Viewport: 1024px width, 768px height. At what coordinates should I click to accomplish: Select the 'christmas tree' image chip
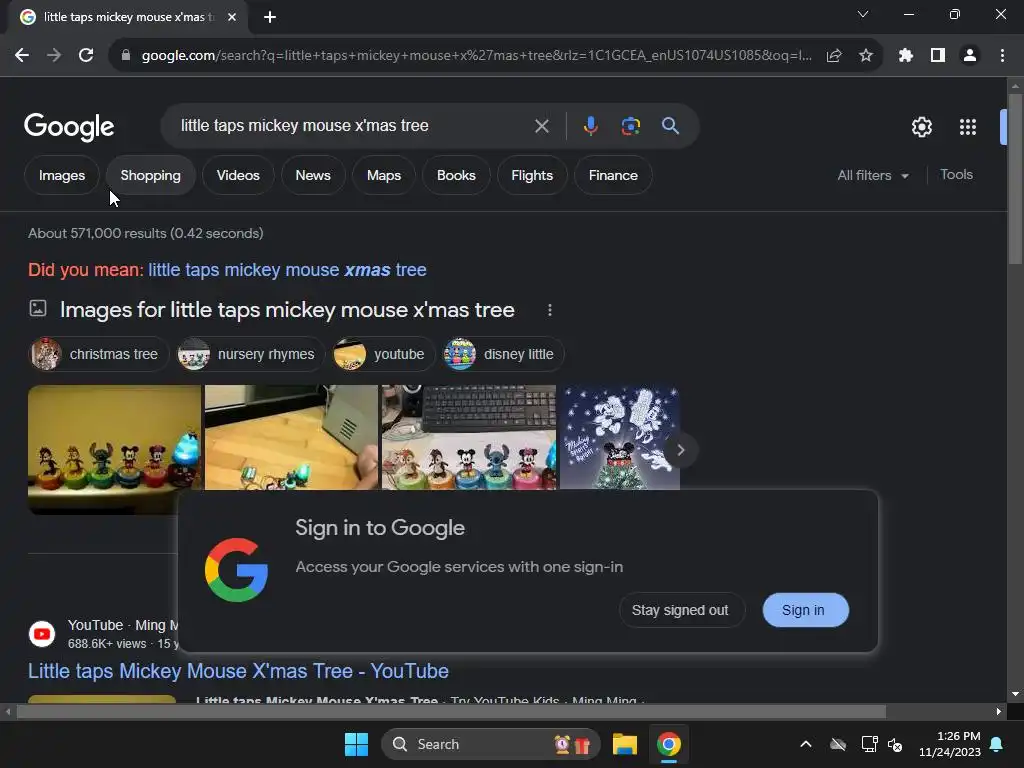click(99, 354)
